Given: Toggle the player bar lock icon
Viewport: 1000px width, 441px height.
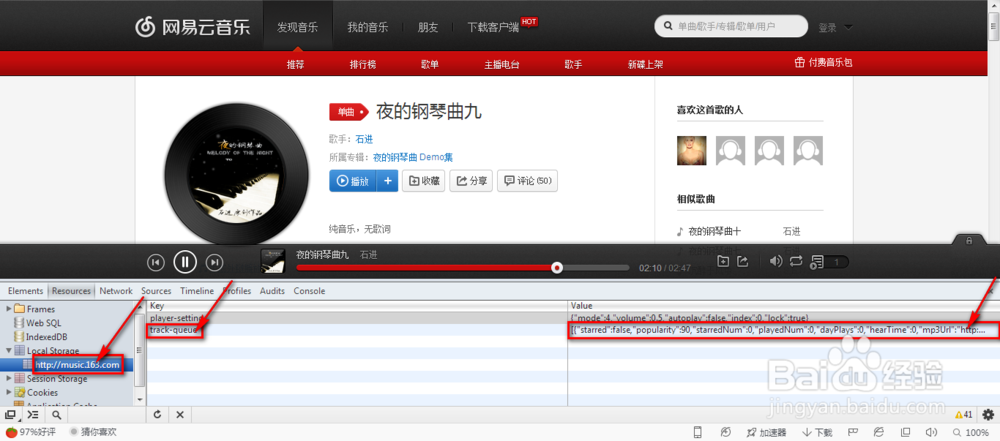Looking at the screenshot, I should [x=969, y=240].
